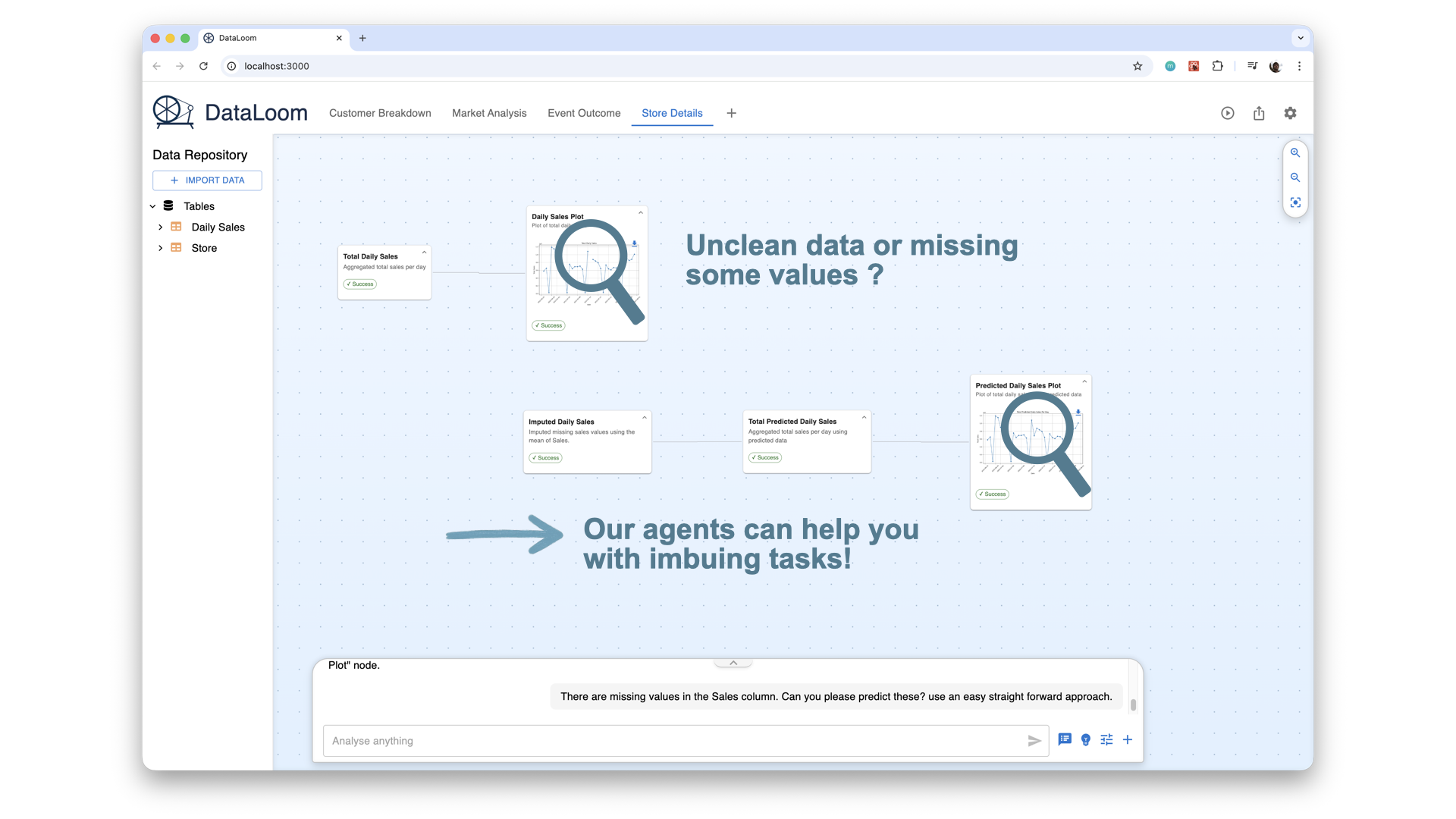Open chat history icon in the chat bar

click(x=1064, y=740)
